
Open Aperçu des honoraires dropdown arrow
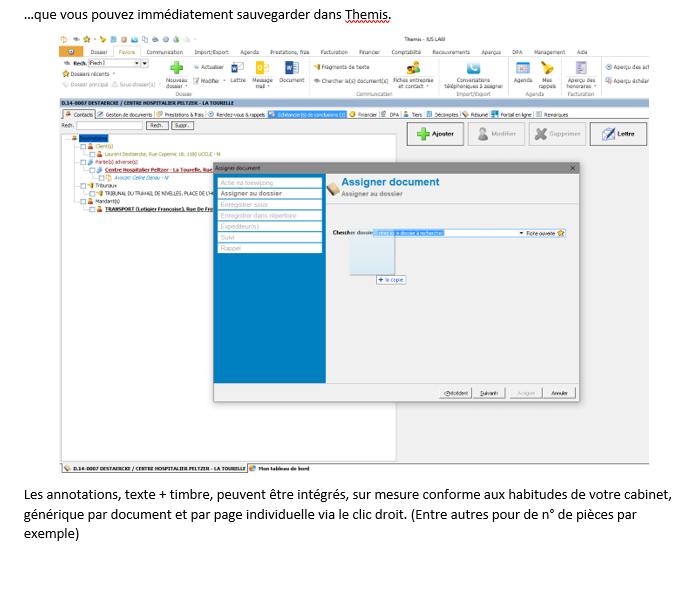(595, 86)
